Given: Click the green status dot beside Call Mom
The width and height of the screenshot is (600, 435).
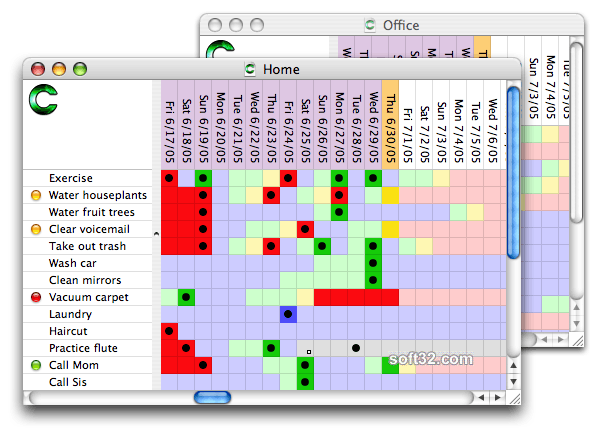Looking at the screenshot, I should (36, 365).
